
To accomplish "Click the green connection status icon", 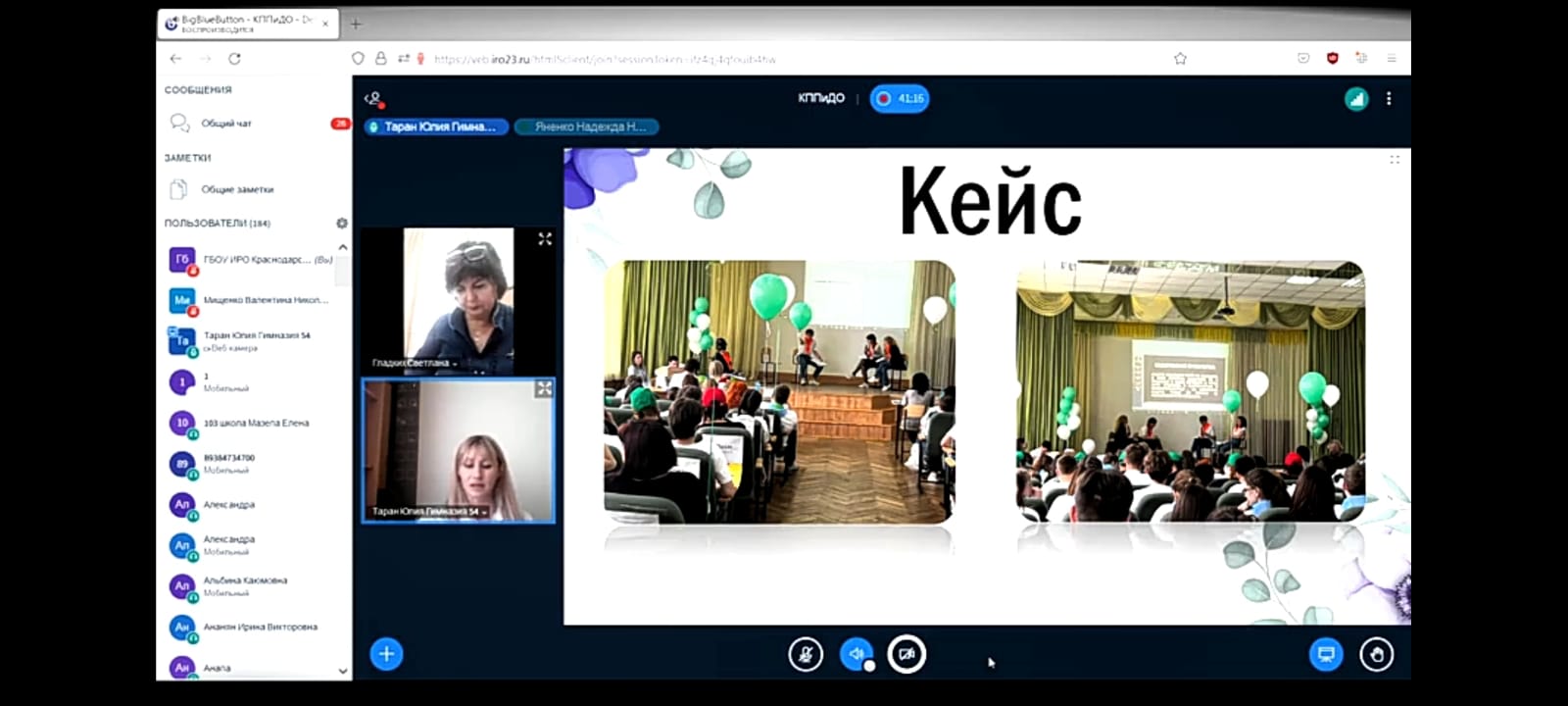I will (x=1356, y=99).
